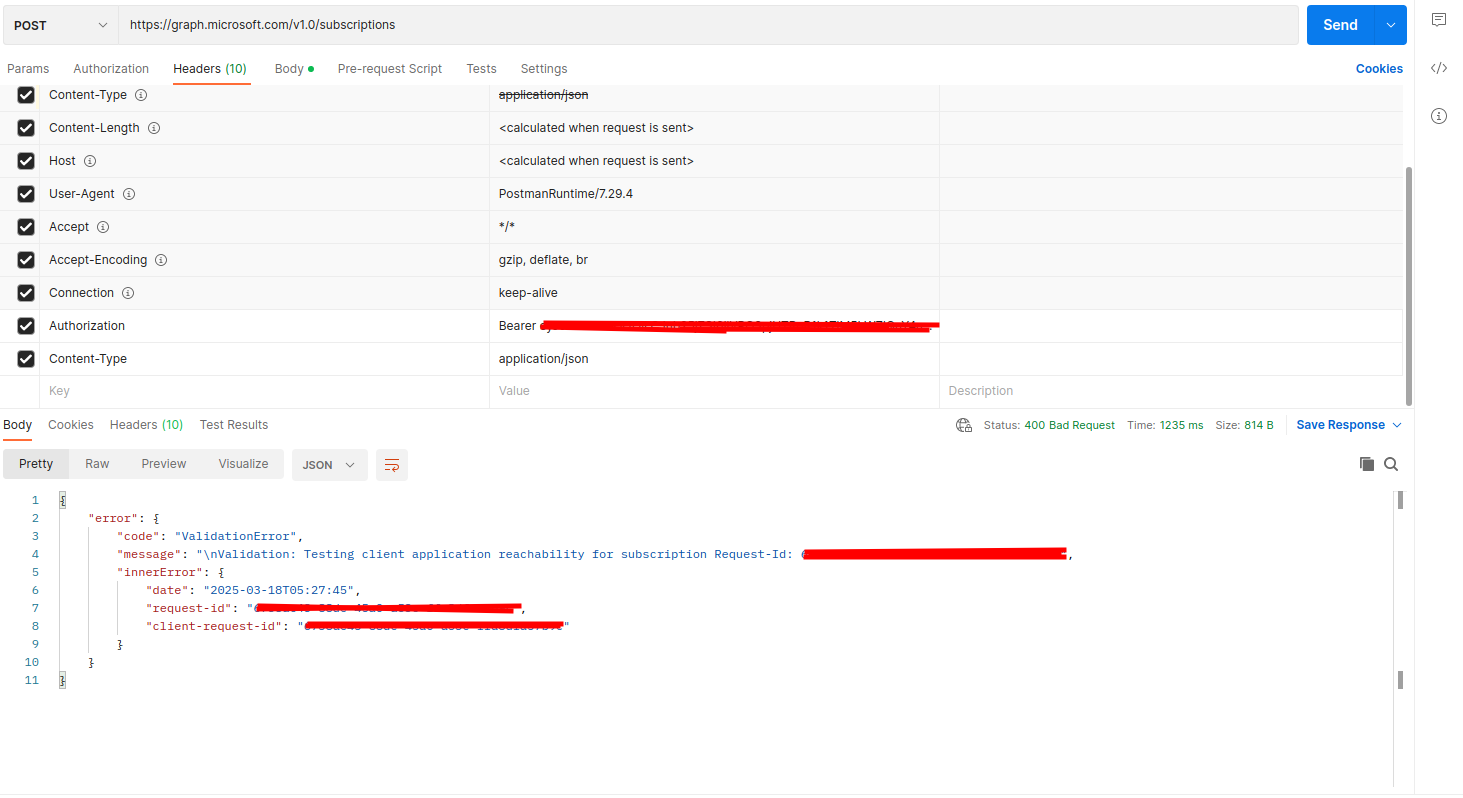Disable the Accept-Encoding header
This screenshot has width=1463, height=798.
point(25,259)
